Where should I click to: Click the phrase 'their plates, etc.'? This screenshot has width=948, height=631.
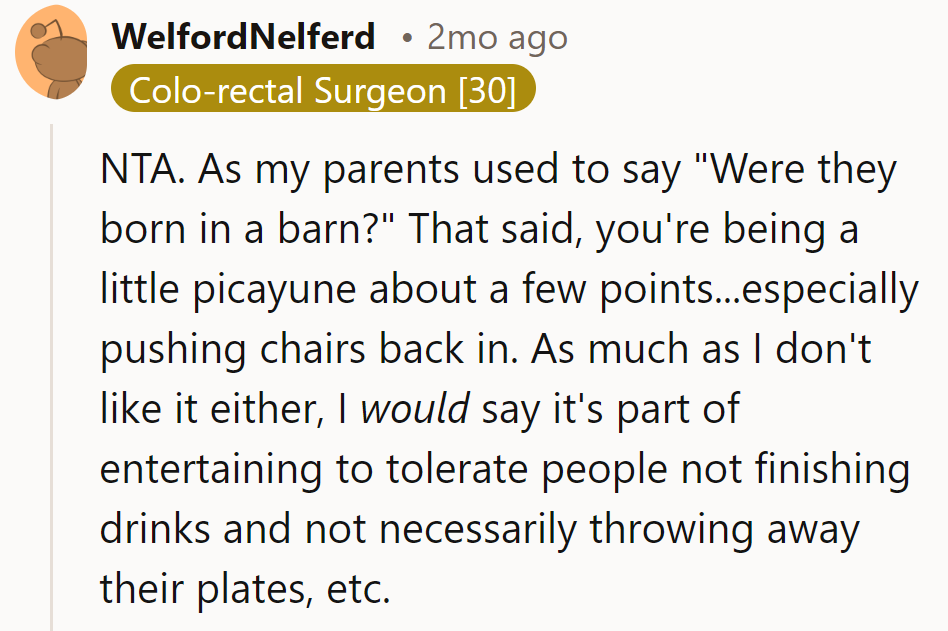click(243, 590)
